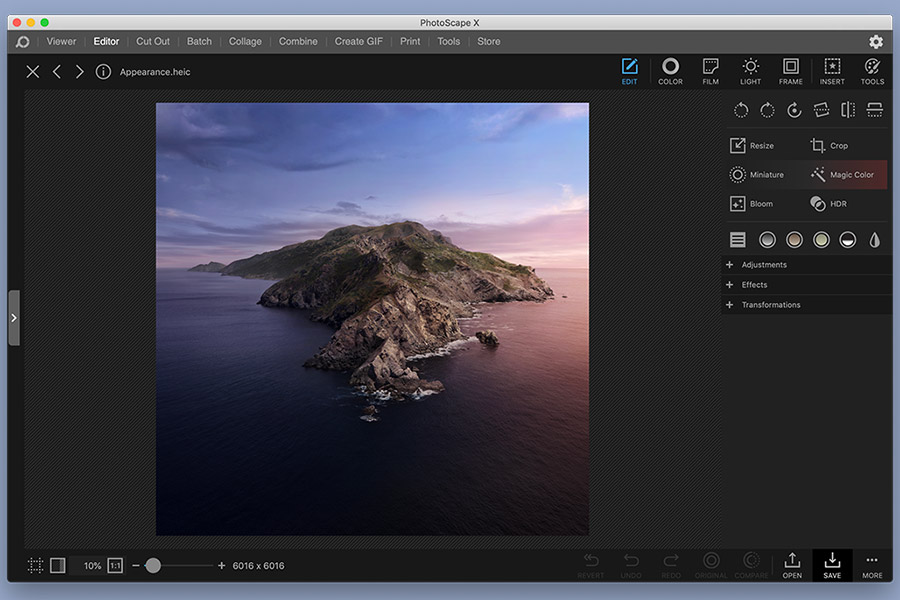The height and width of the screenshot is (600, 900).
Task: Go to previous image arrow
Action: tap(56, 72)
